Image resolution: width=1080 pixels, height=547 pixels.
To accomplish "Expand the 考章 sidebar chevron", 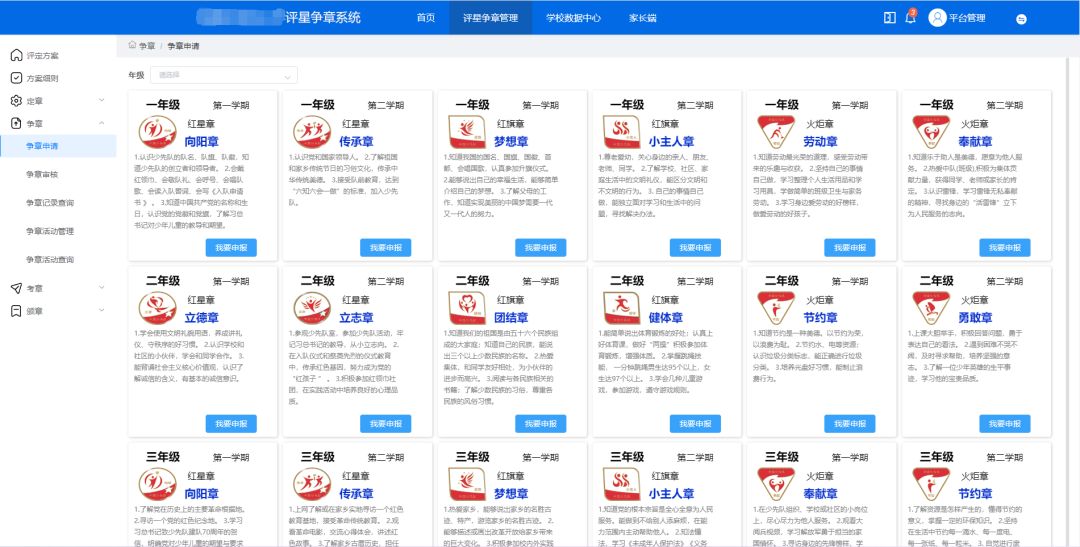I will coord(102,288).
